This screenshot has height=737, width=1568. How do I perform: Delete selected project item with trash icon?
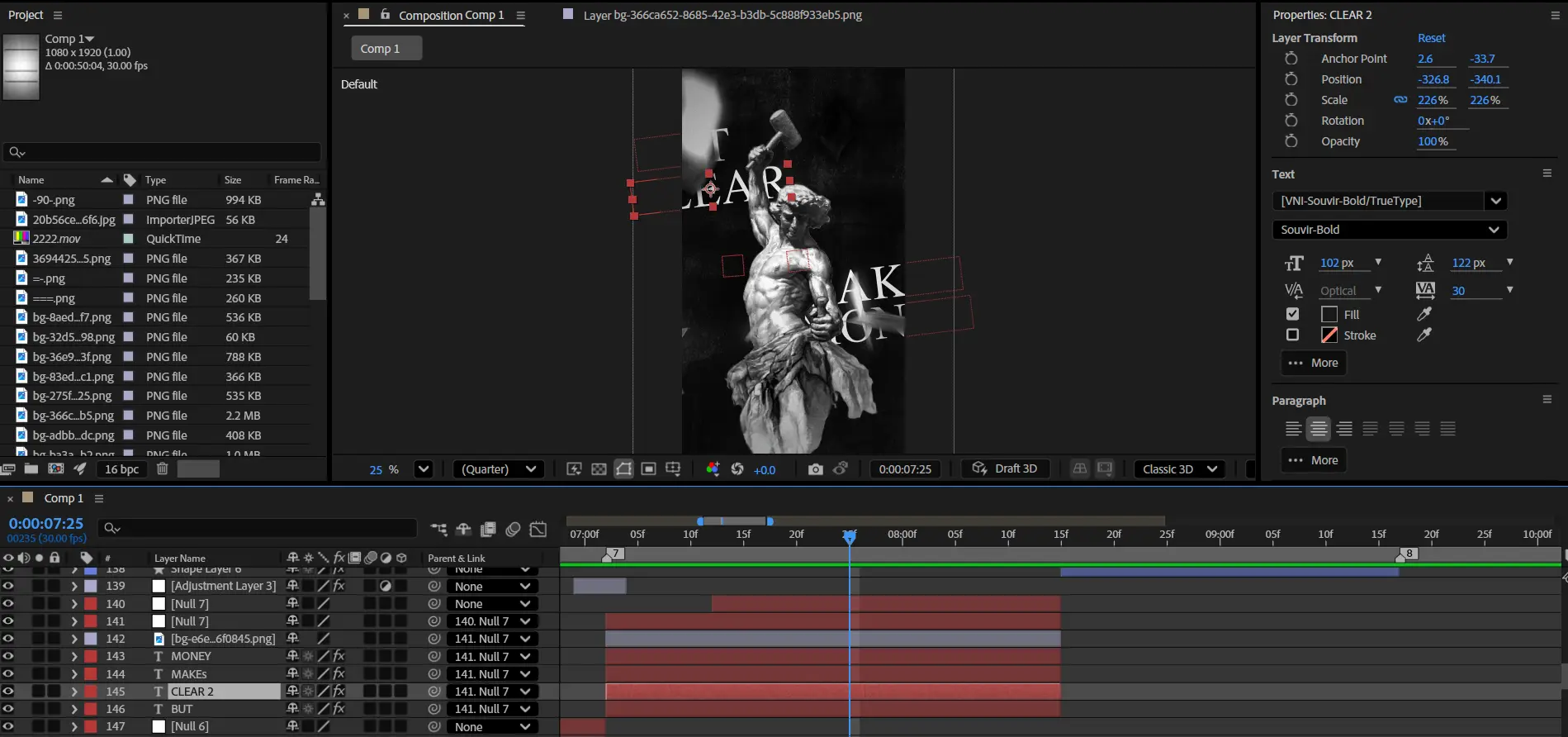point(163,469)
